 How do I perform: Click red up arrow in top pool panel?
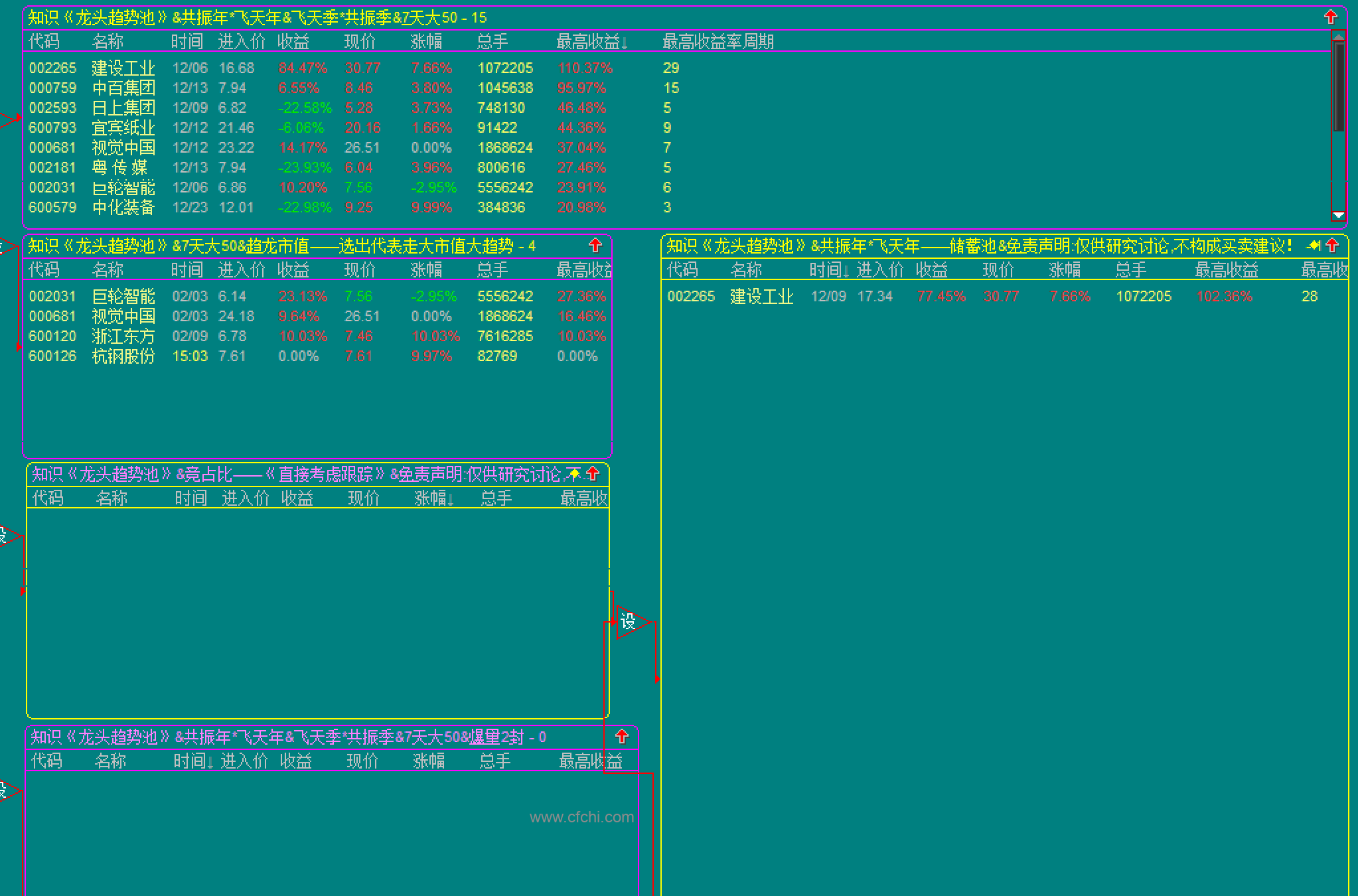(1330, 17)
